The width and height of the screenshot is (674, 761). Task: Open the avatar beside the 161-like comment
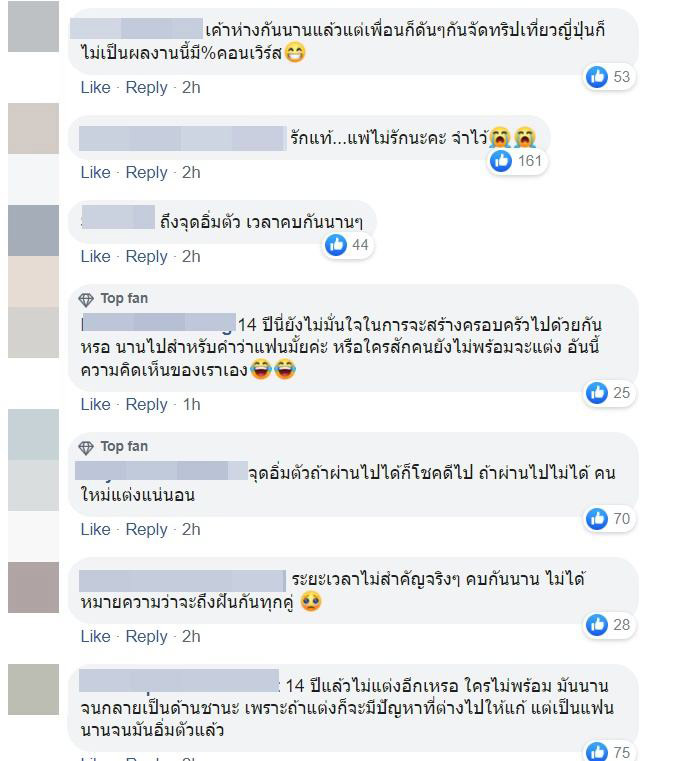33,128
